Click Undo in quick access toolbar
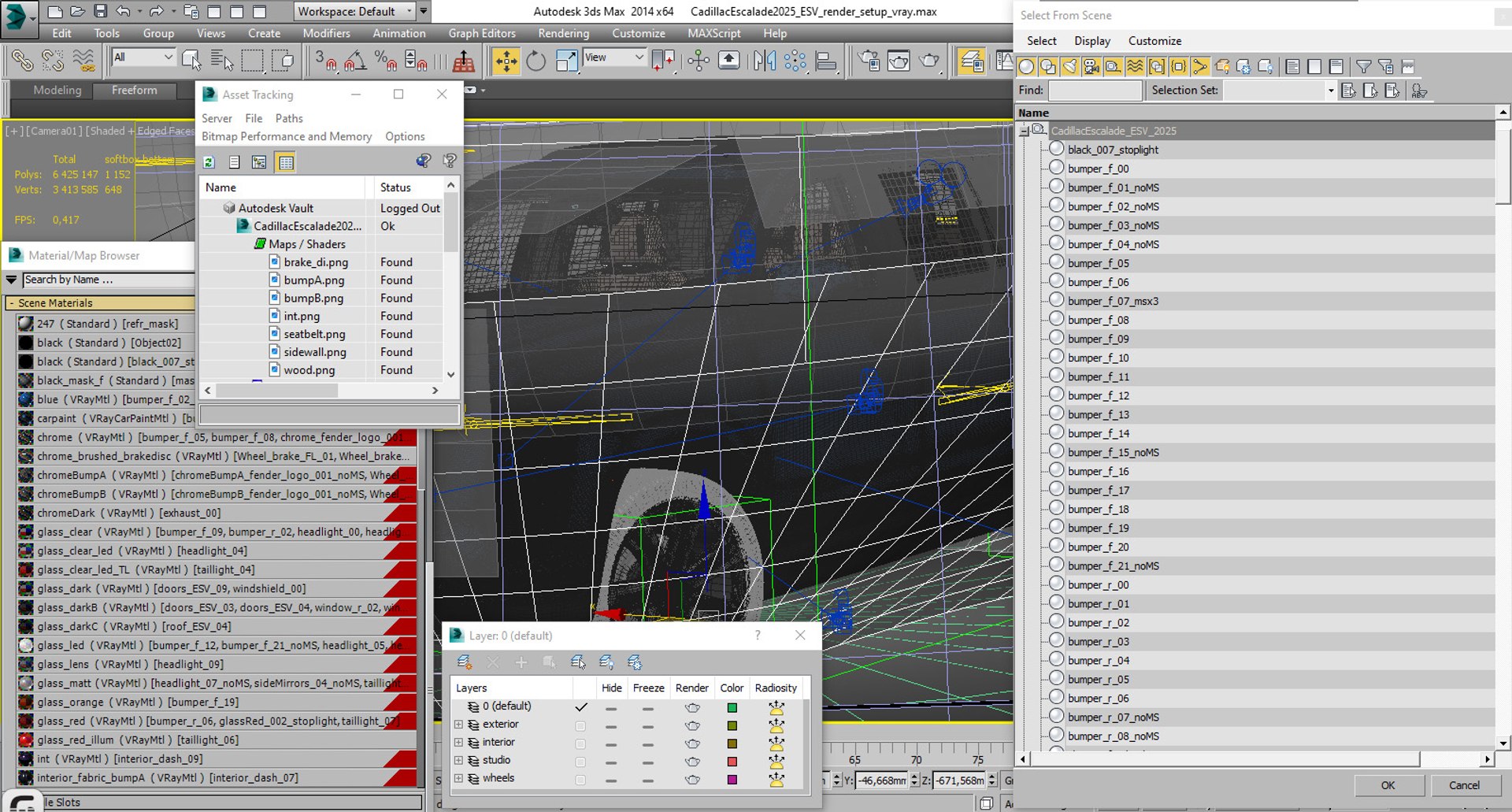This screenshot has width=1512, height=812. click(x=123, y=11)
